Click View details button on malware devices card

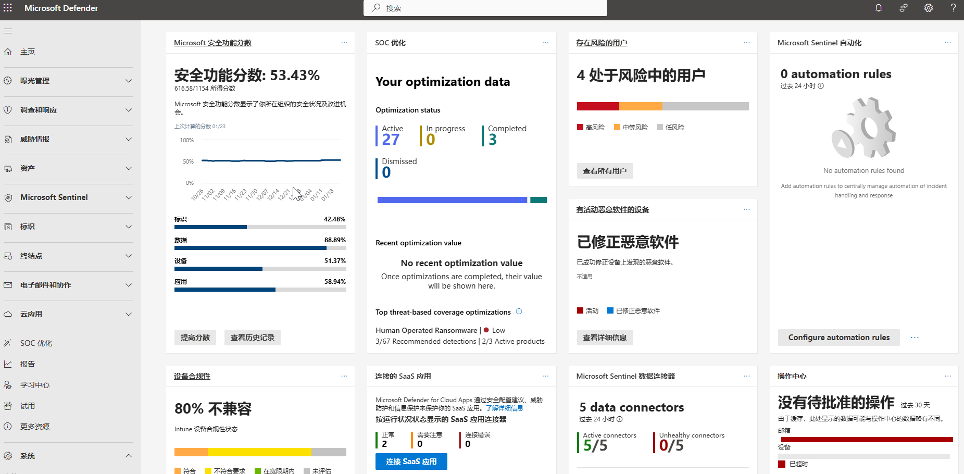[604, 337]
